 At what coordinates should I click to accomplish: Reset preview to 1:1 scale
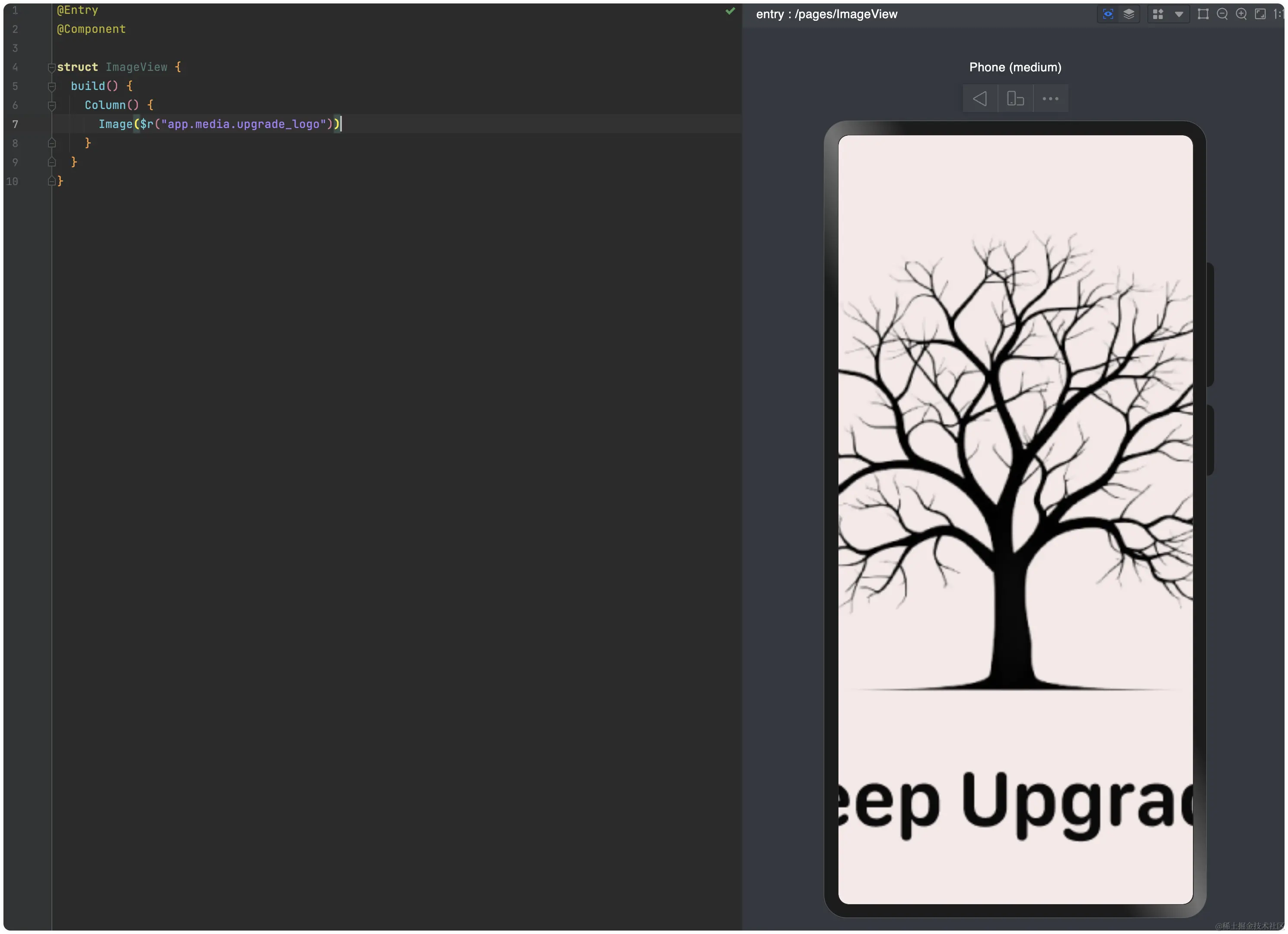[x=1278, y=14]
